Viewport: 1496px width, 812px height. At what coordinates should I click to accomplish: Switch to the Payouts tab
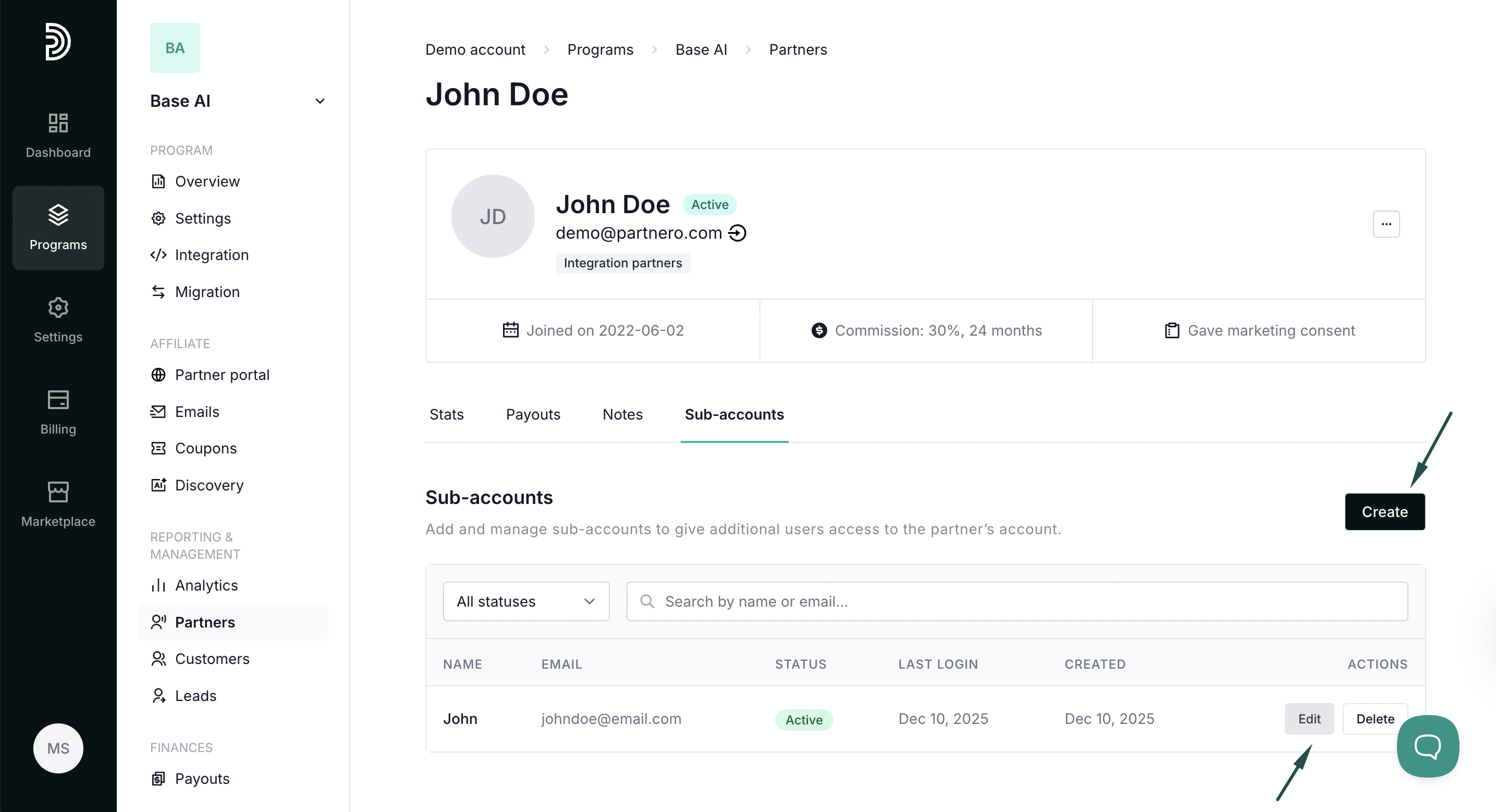(533, 415)
